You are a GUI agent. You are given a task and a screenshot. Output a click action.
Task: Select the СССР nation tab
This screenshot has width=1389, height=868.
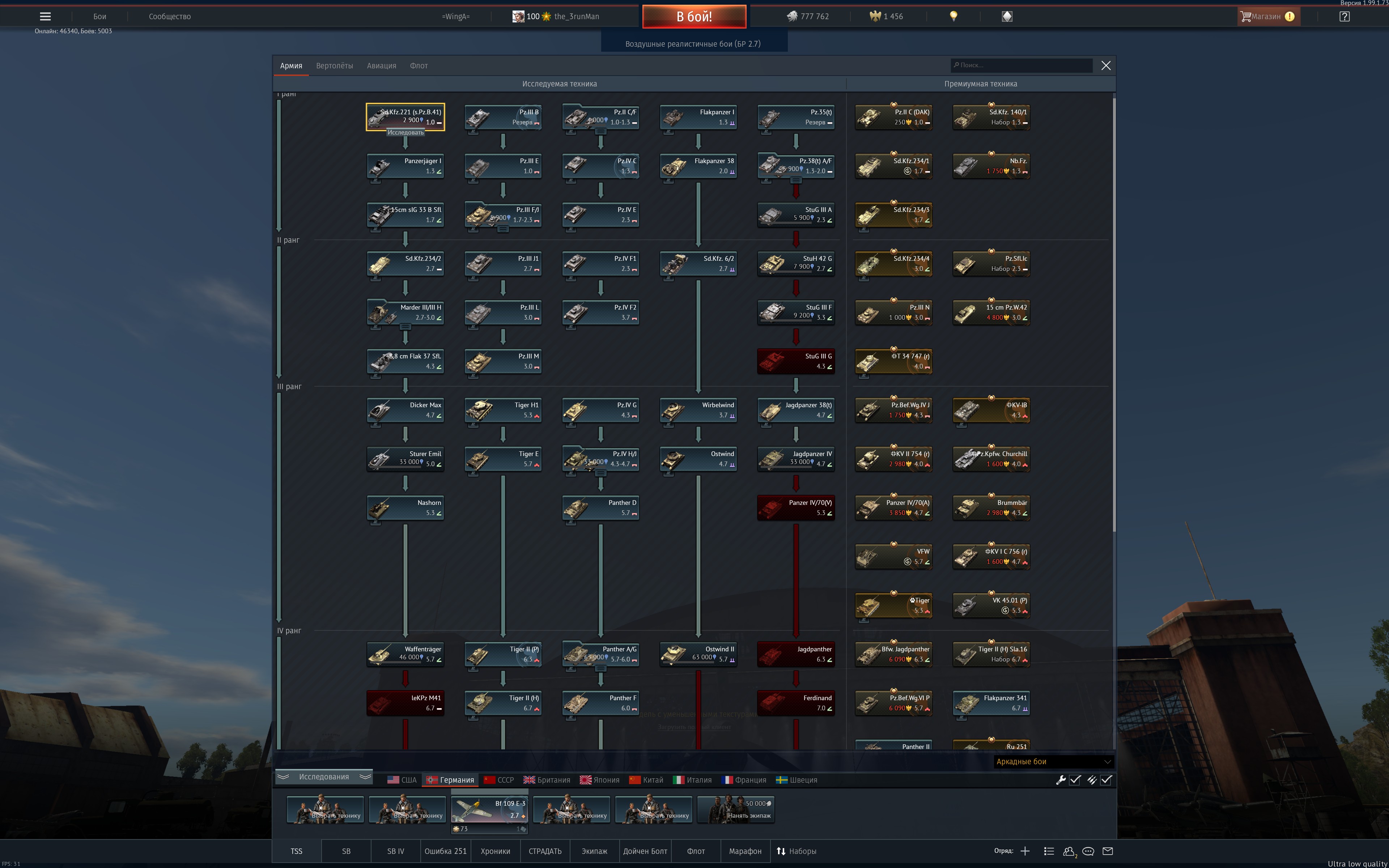(x=499, y=780)
